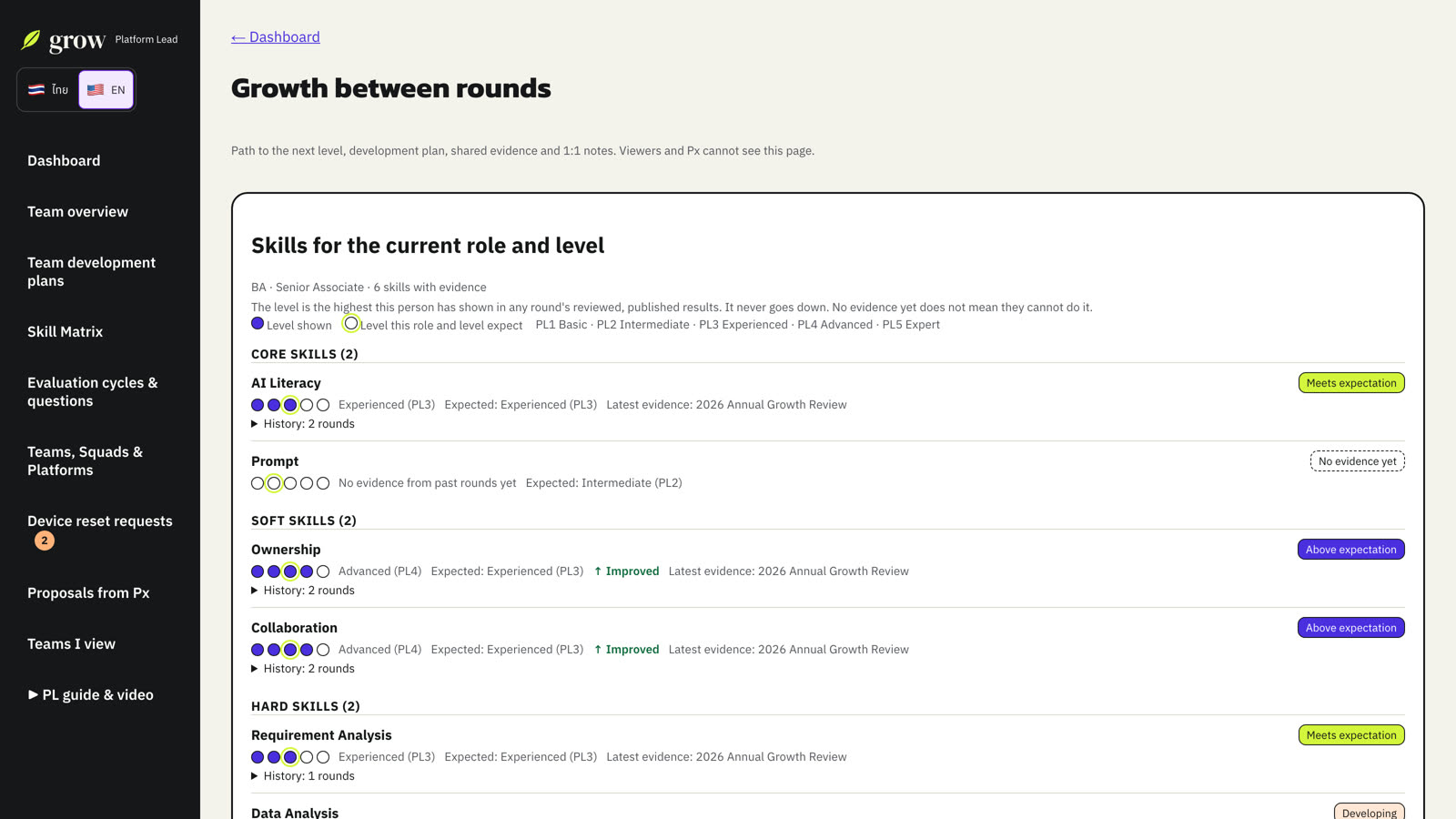Open Teams, Squads & Platforms
This screenshot has height=819, width=1456.
coord(85,461)
